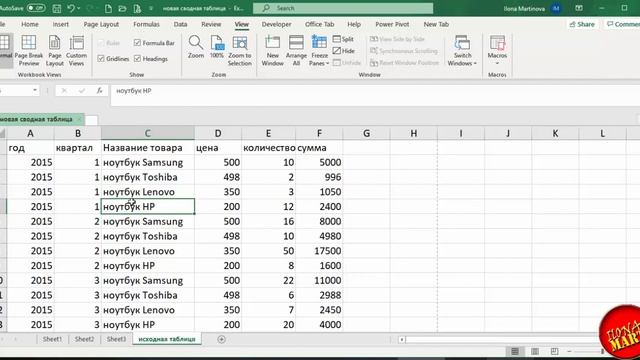Viewport: 640px width, 360px height.
Task: Open the Insert ribbon tab
Action: click(60, 24)
